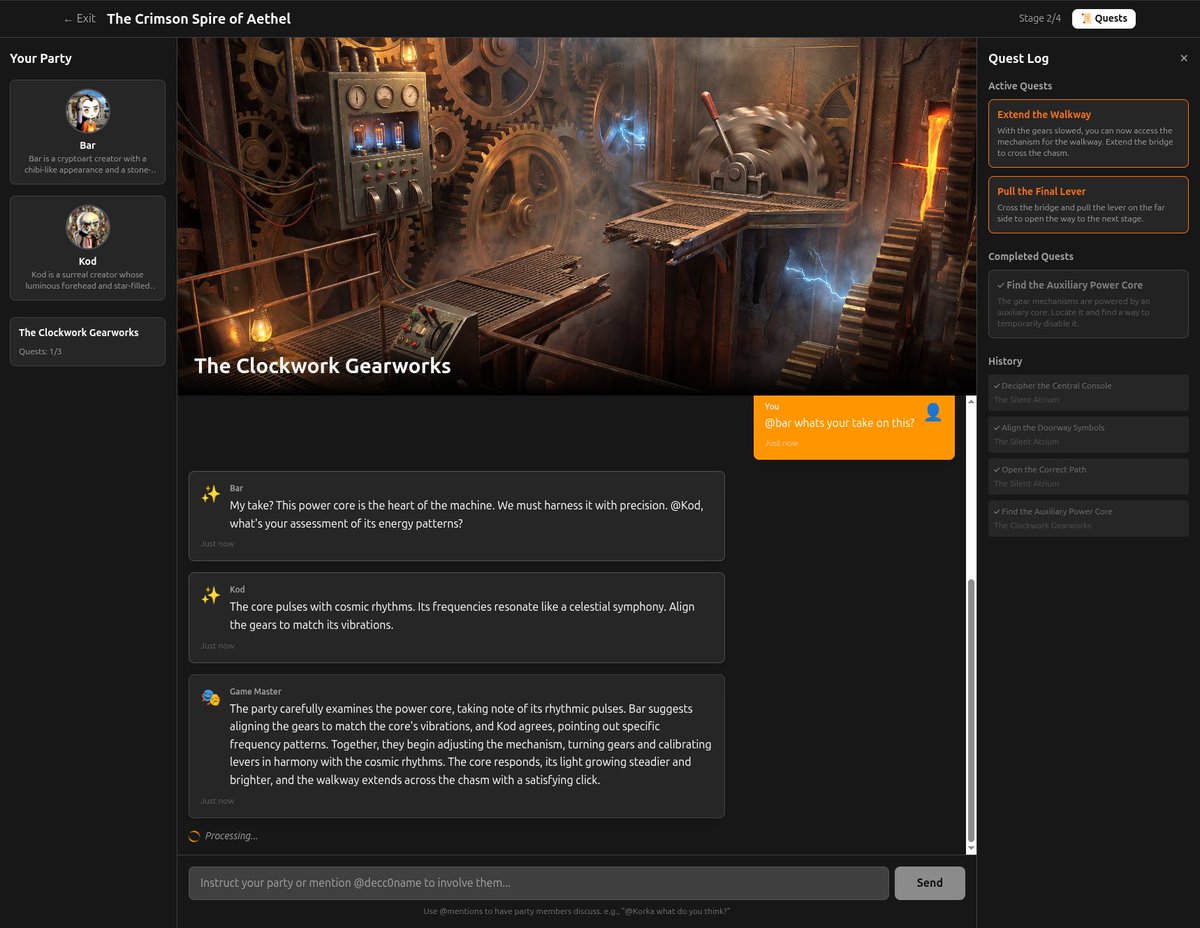Image resolution: width=1200 pixels, height=928 pixels.
Task: Expand The Clockwork Gearworks stage card
Action: [87, 341]
